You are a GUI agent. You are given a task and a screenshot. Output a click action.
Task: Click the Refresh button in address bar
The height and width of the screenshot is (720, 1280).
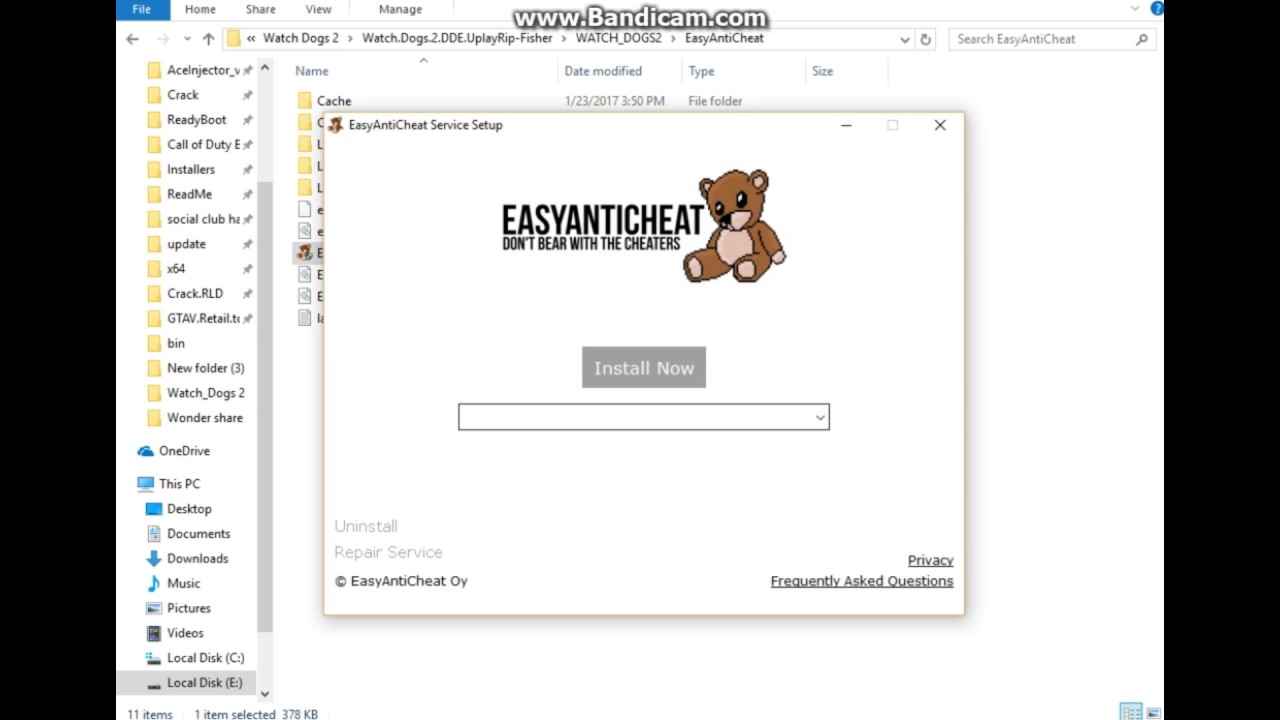926,39
